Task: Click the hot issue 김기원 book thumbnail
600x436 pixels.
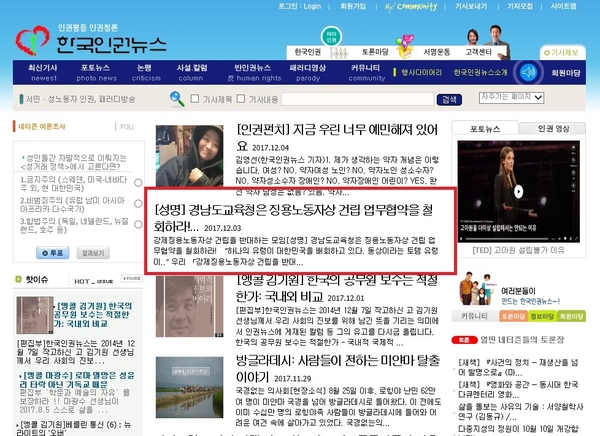Action: 34,315
